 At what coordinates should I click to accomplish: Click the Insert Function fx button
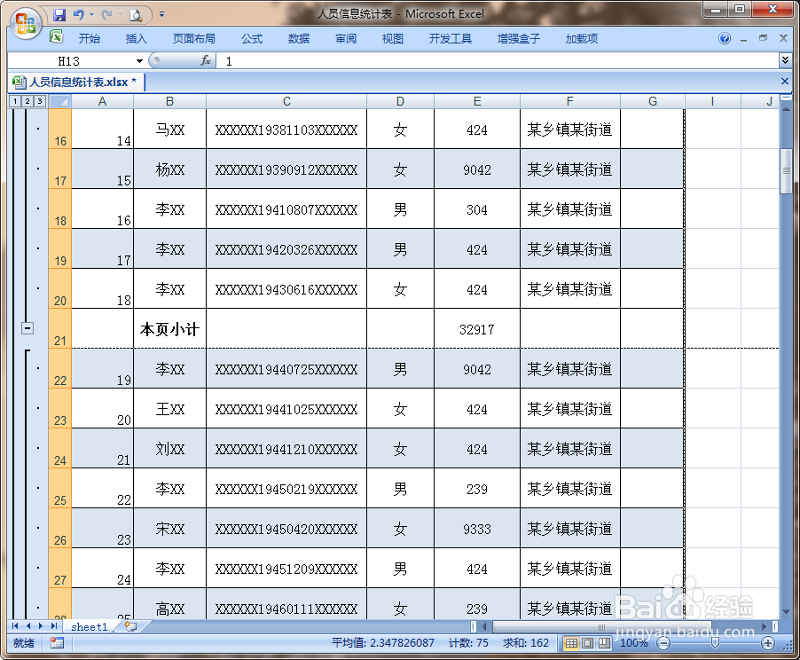[x=206, y=61]
